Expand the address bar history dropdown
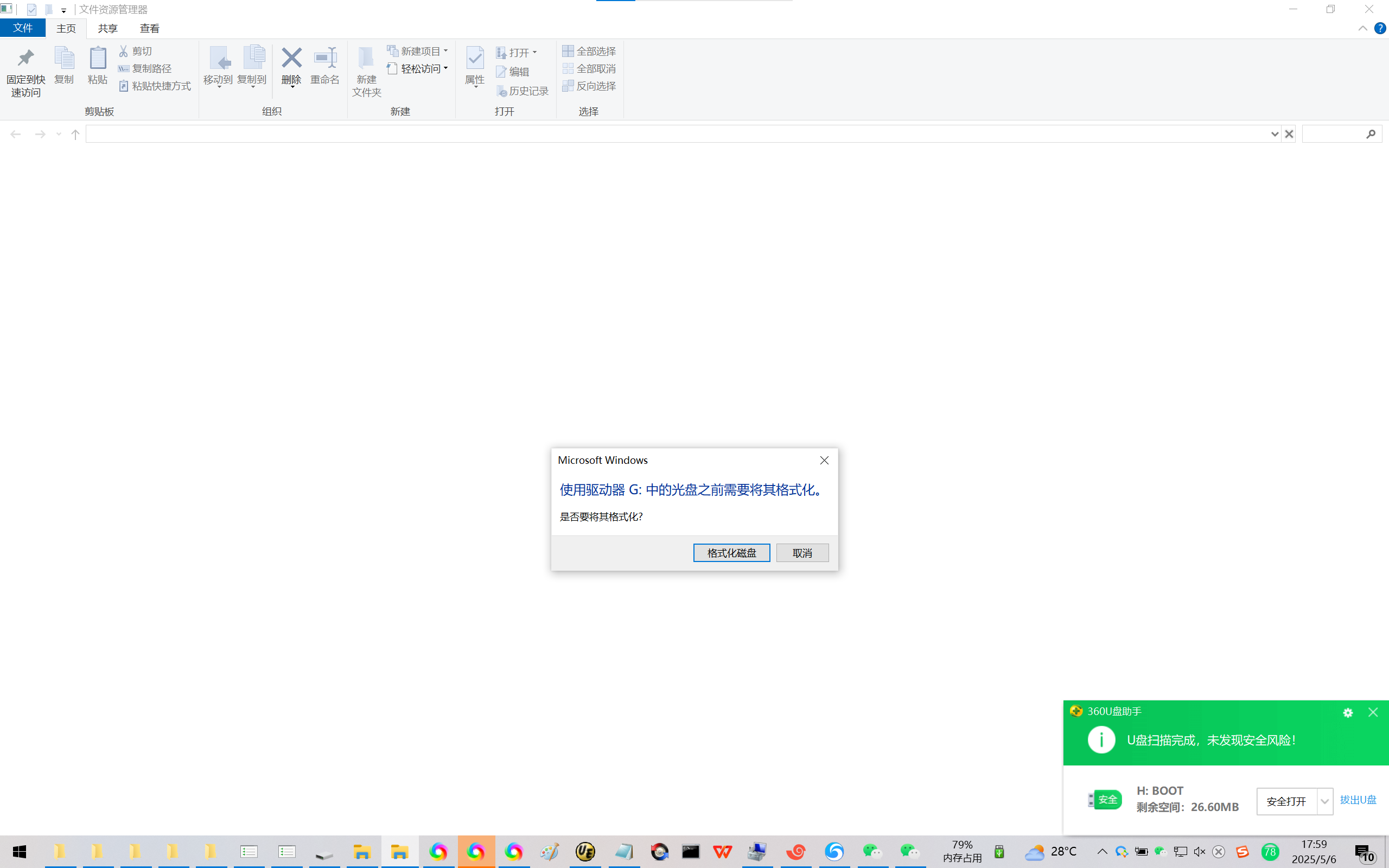This screenshot has height=868, width=1389. pos(1274,135)
